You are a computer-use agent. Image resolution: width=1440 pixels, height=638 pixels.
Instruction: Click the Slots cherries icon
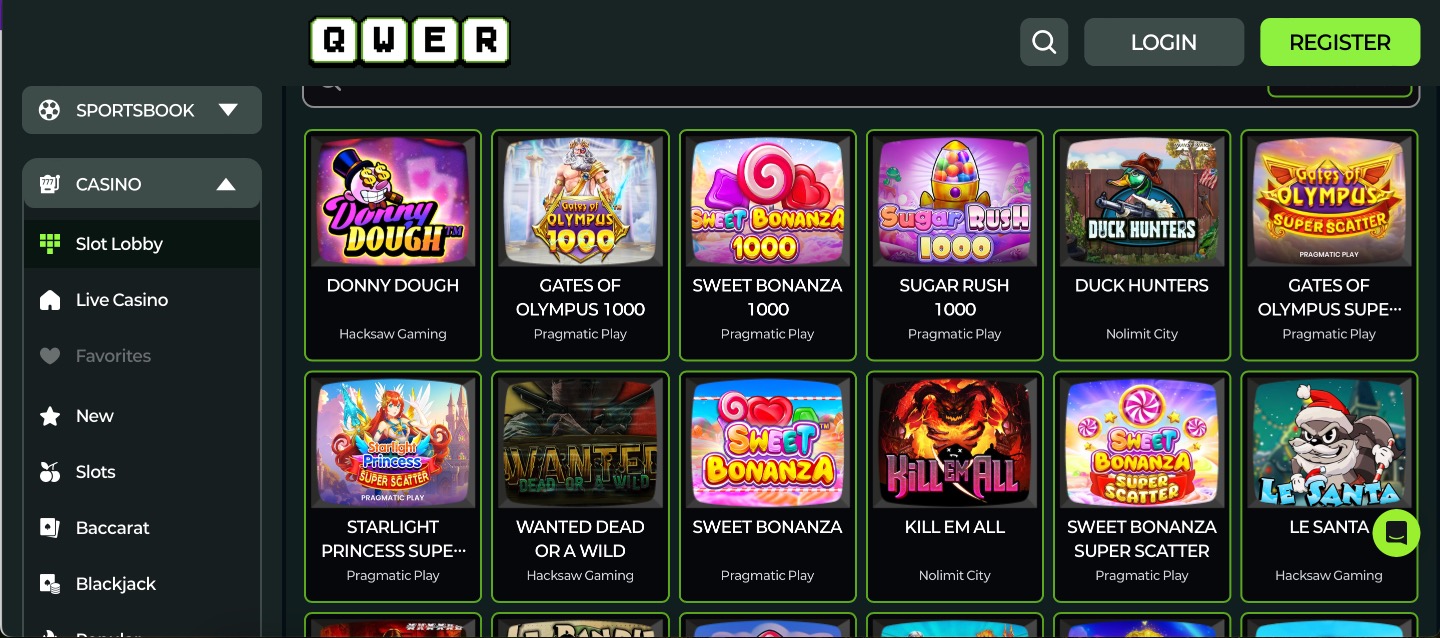tap(50, 472)
